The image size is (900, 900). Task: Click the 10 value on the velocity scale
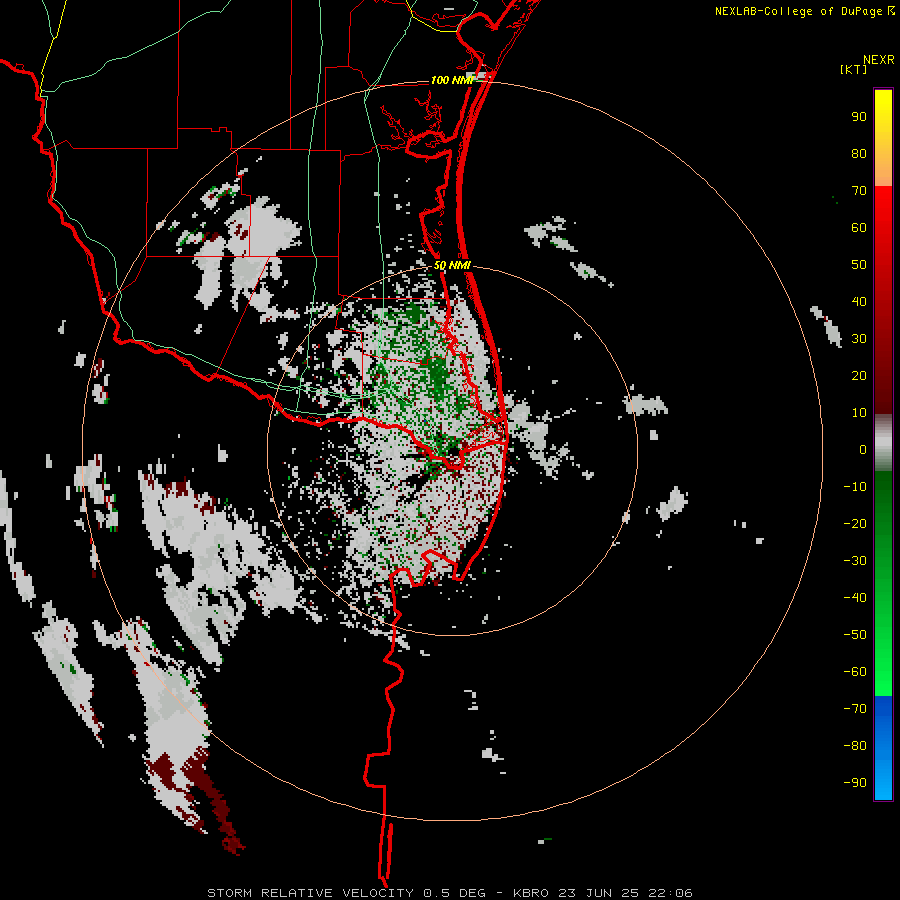coord(859,413)
